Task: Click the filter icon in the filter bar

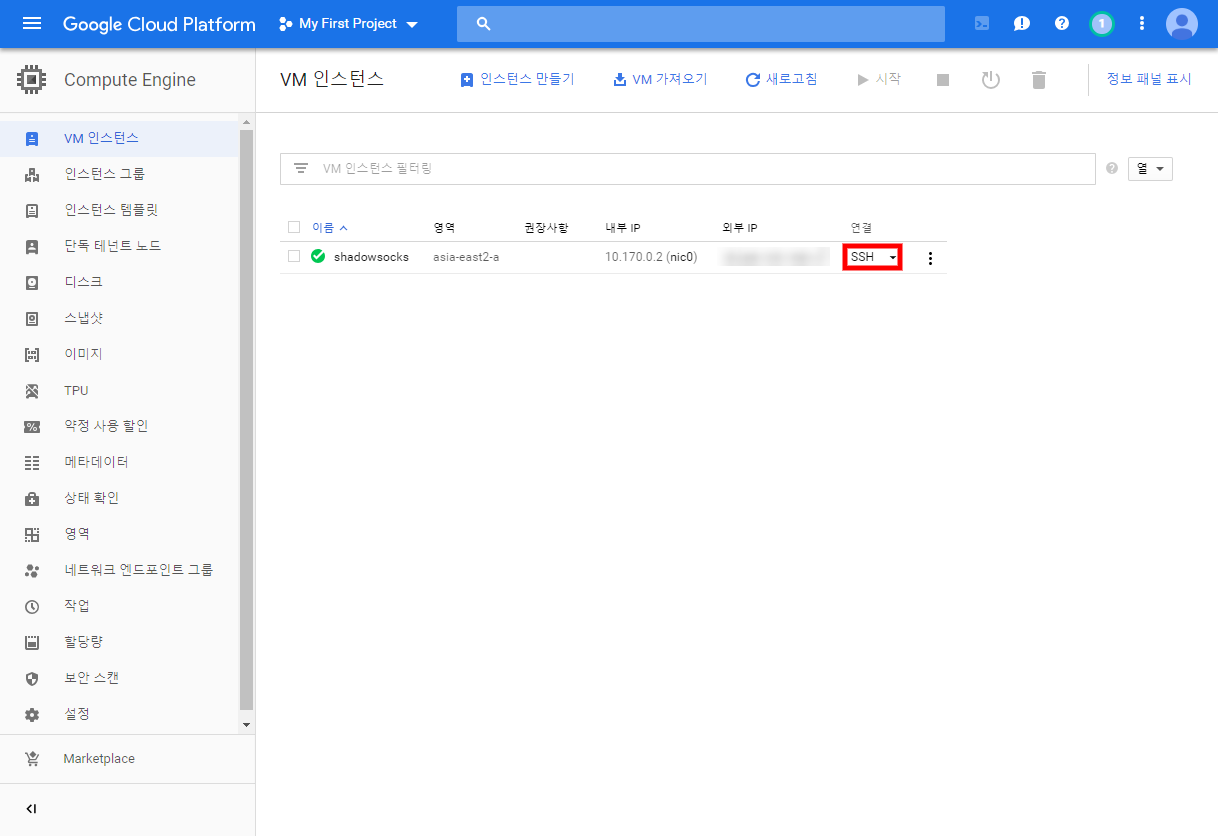Action: pyautogui.click(x=301, y=169)
